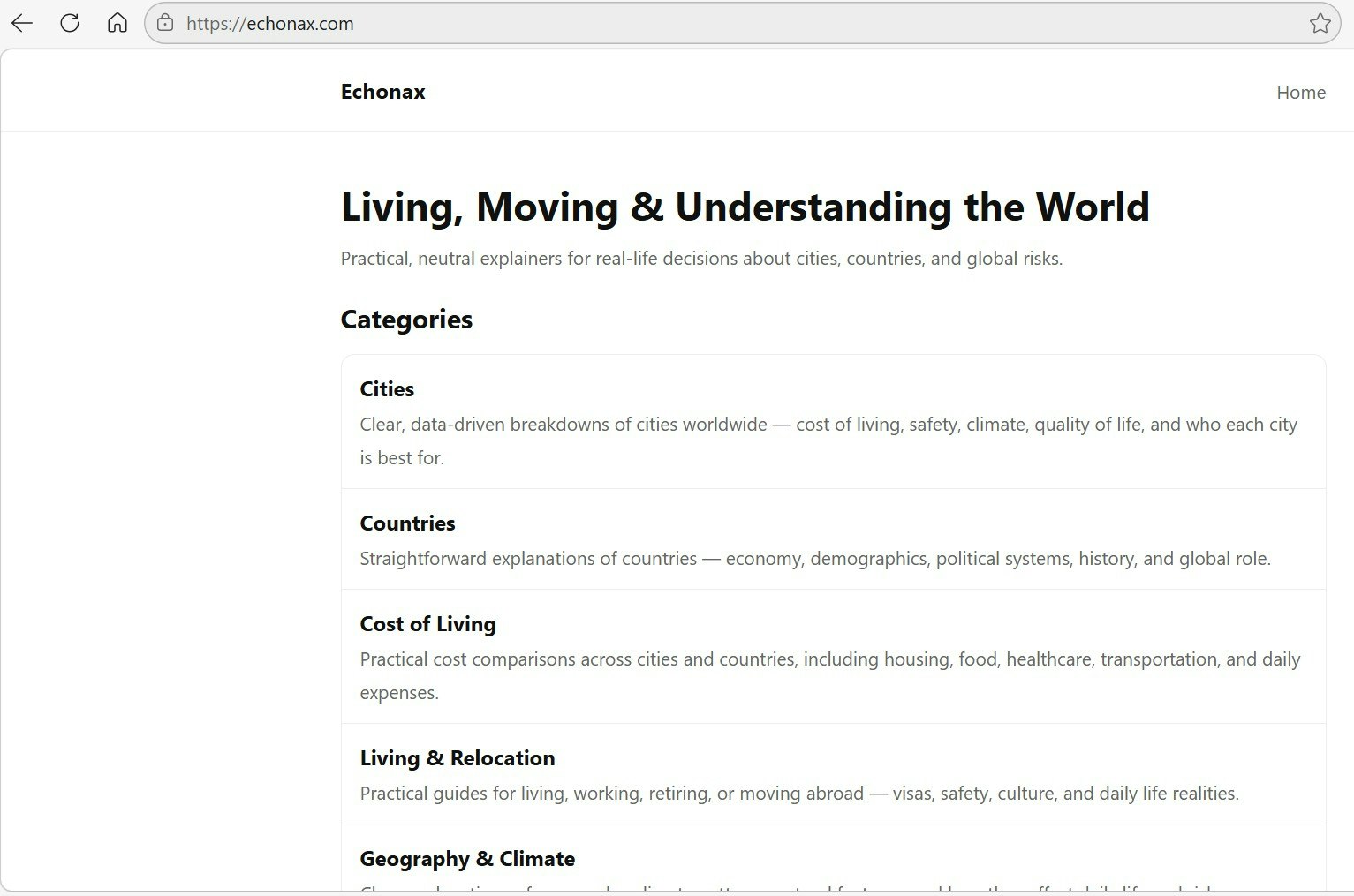Open the Home navigation link
1354x896 pixels.
[1300, 93]
